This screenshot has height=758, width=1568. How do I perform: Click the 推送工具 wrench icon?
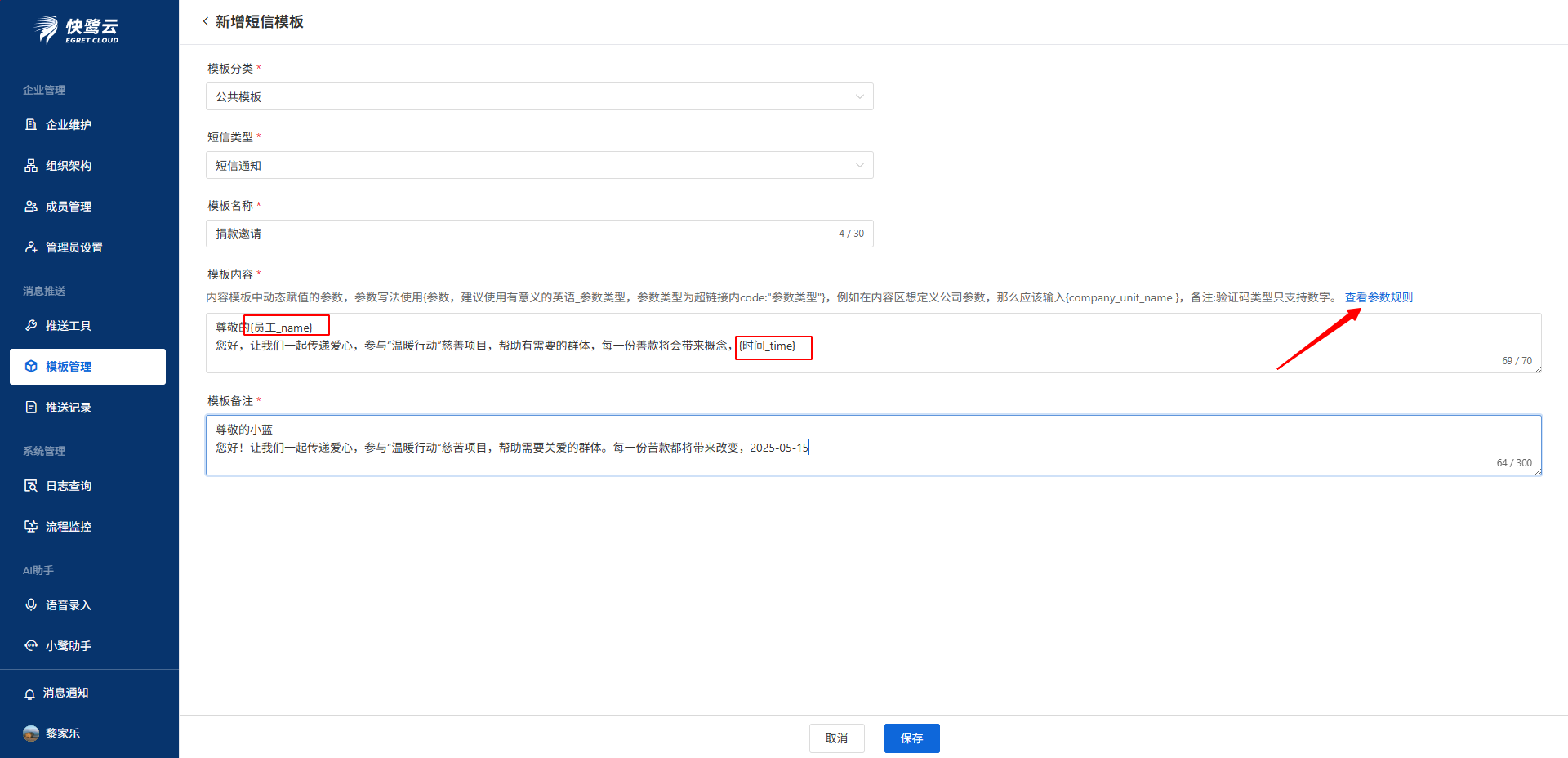[31, 326]
